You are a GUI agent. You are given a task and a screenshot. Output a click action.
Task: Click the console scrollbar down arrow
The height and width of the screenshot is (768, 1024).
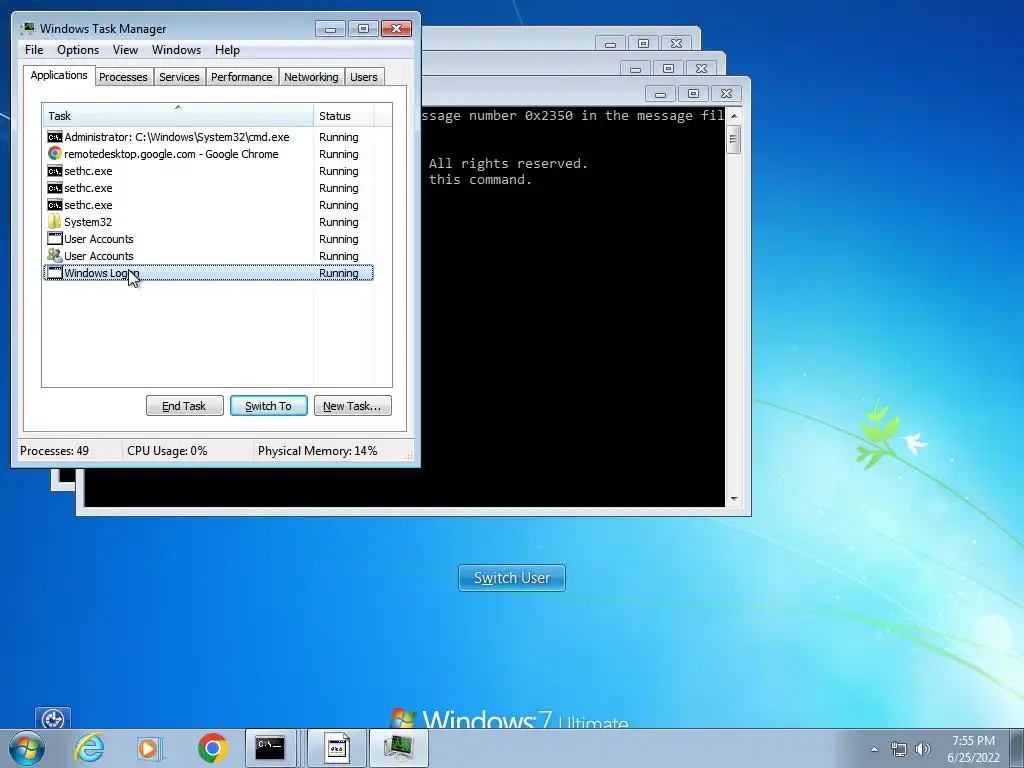pos(734,499)
